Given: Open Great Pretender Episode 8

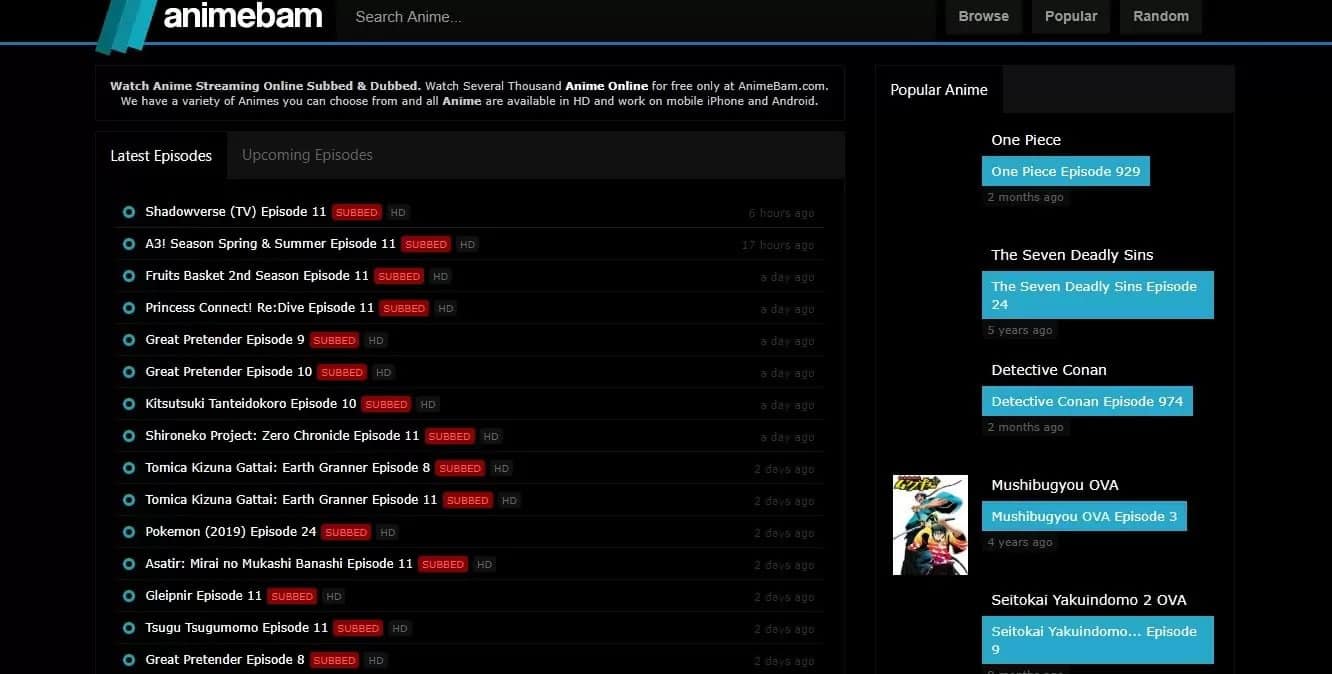Looking at the screenshot, I should click(x=225, y=660).
